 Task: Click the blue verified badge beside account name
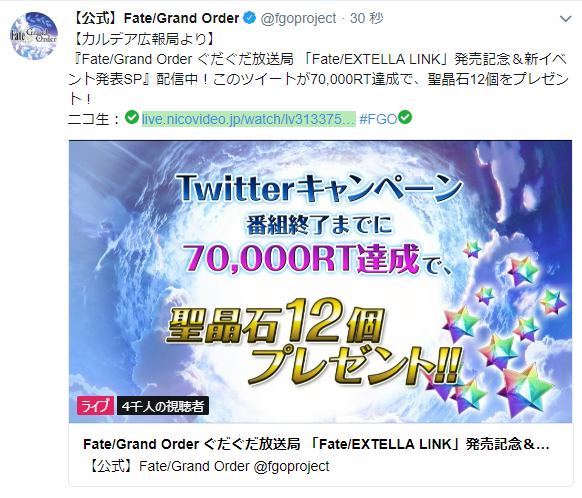pos(250,18)
